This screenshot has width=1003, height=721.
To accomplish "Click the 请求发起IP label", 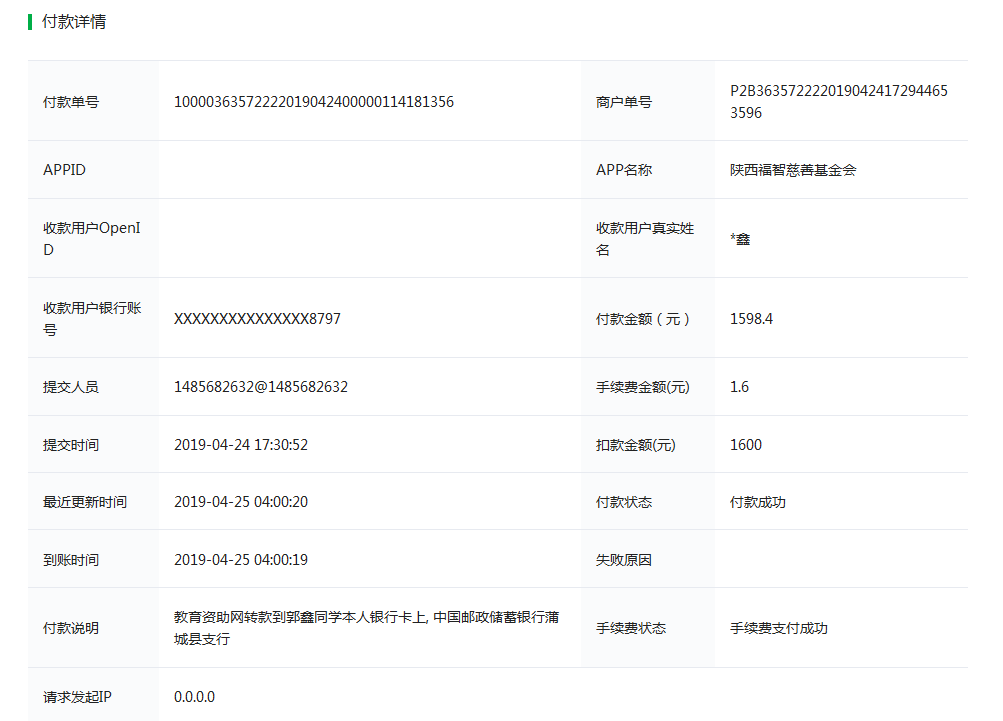I will 77,697.
